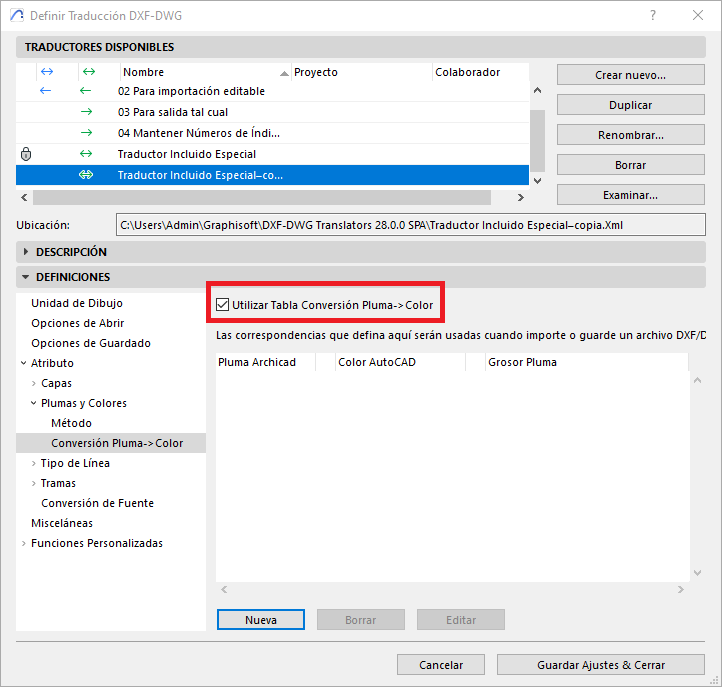
Task: Click the green right arrow on 03 Para salida tal cual
Action: pos(86,112)
